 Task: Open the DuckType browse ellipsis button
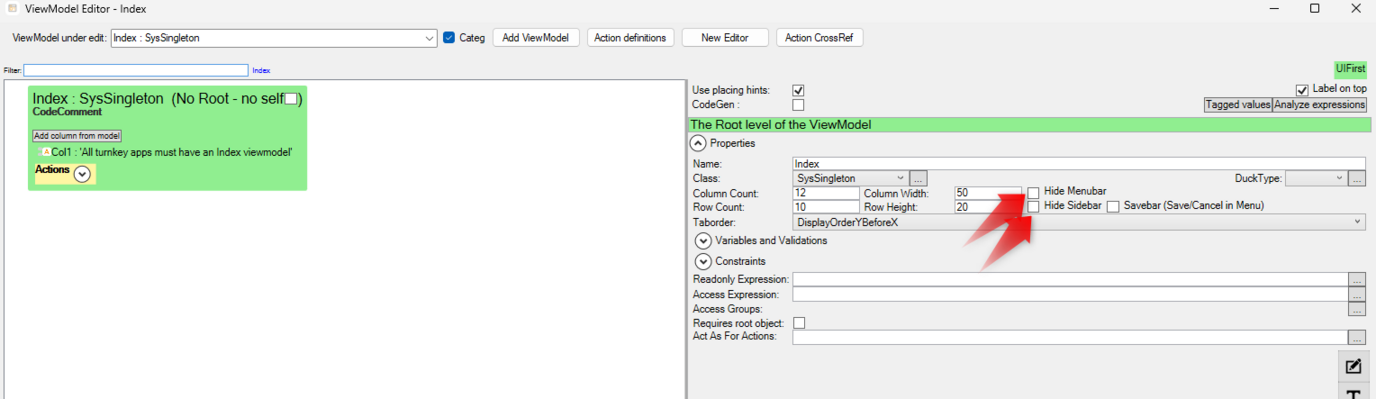(x=1357, y=178)
